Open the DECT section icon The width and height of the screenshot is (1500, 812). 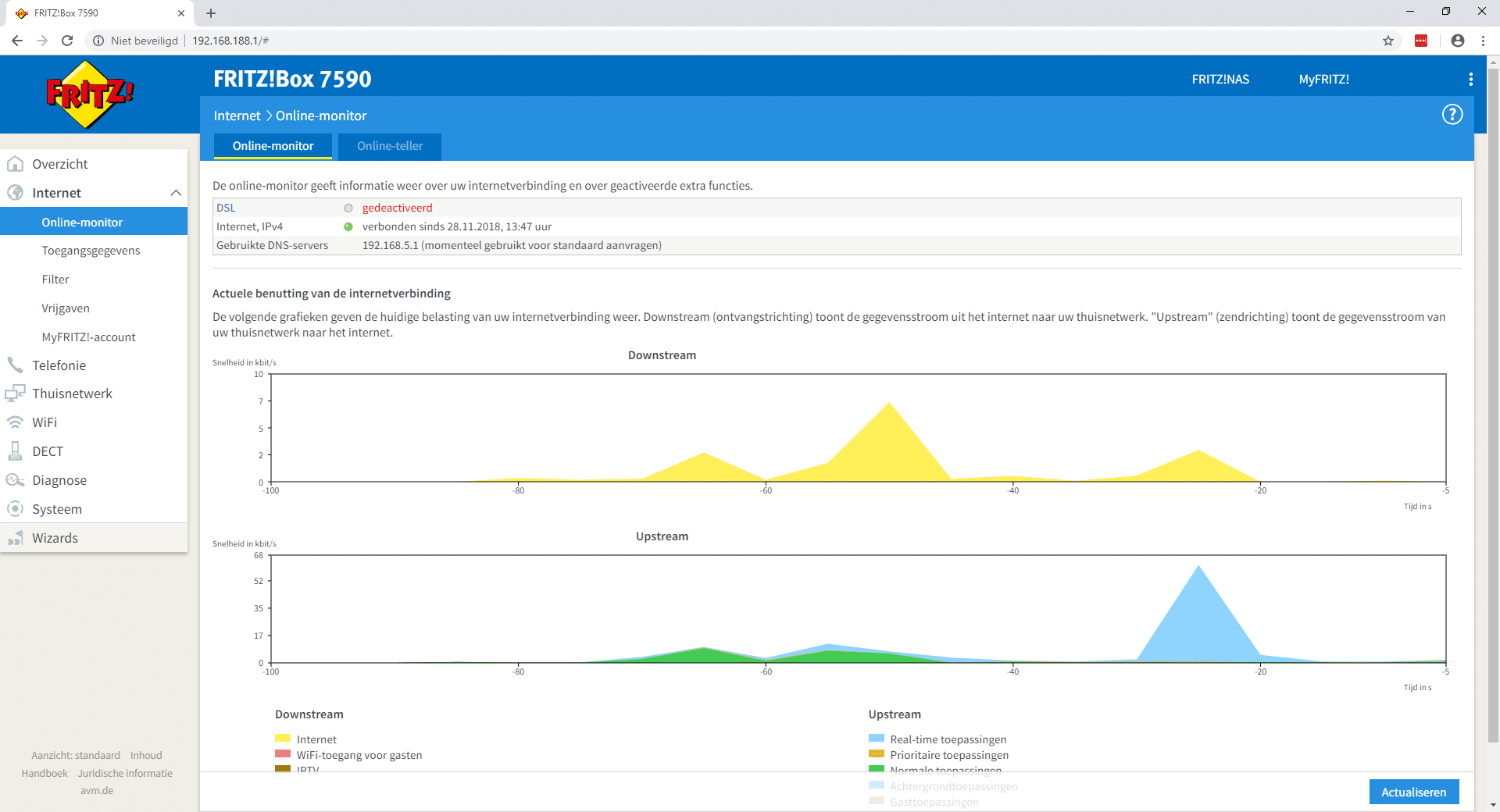pos(15,451)
